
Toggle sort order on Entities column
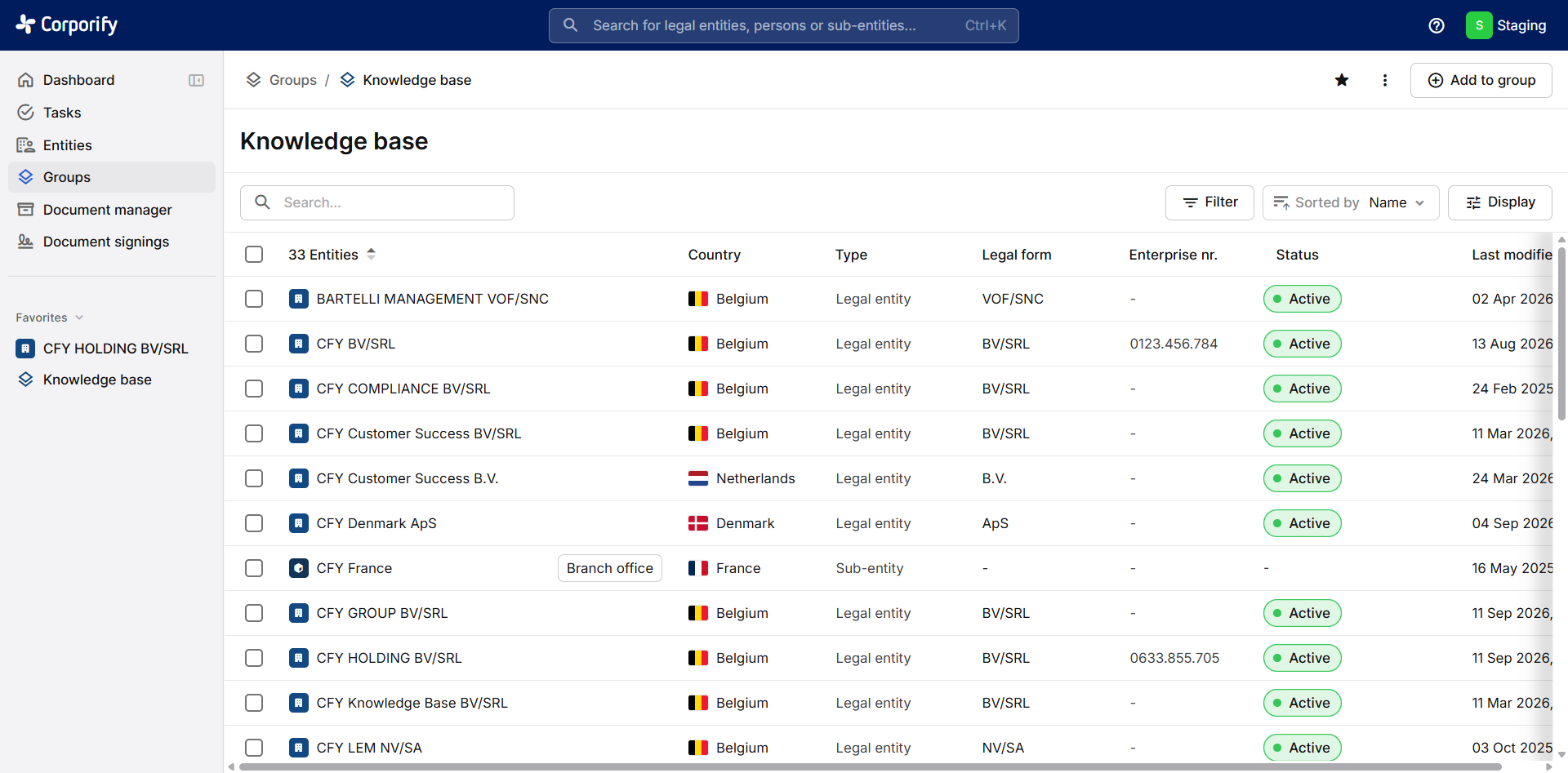pos(371,254)
